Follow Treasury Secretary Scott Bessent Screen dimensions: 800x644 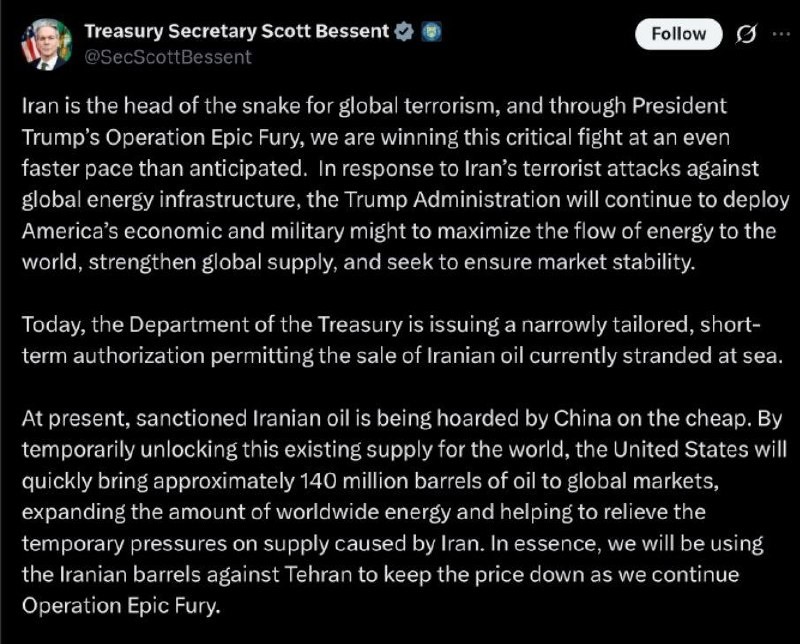[x=678, y=34]
